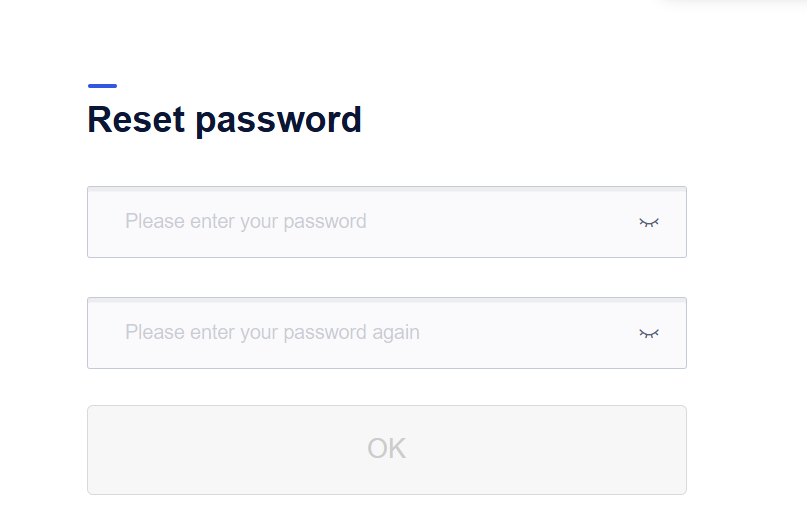Image resolution: width=807 pixels, height=532 pixels.
Task: Unmask the repeated password via its eye icon
Action: [x=649, y=333]
